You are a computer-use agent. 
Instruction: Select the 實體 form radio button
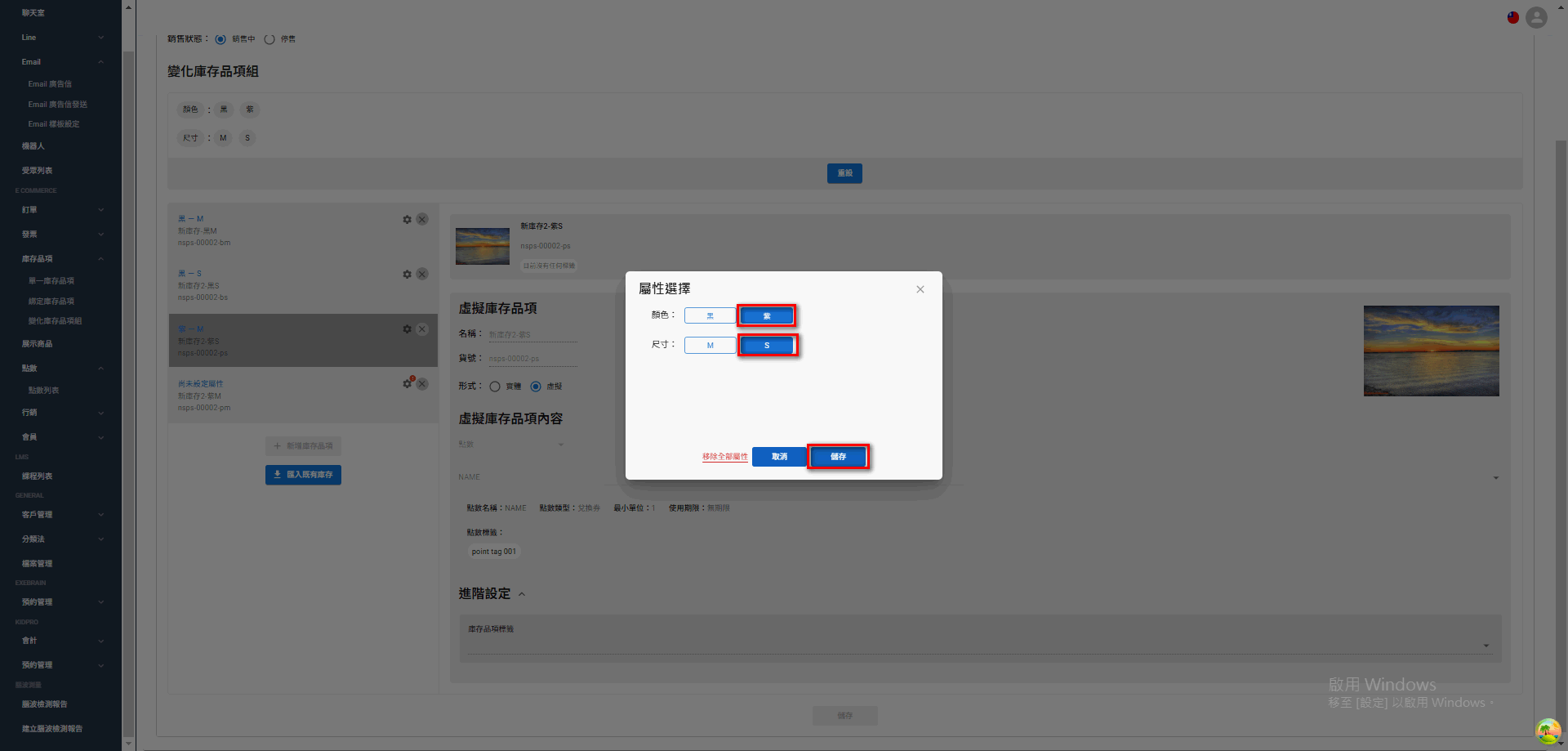(495, 387)
